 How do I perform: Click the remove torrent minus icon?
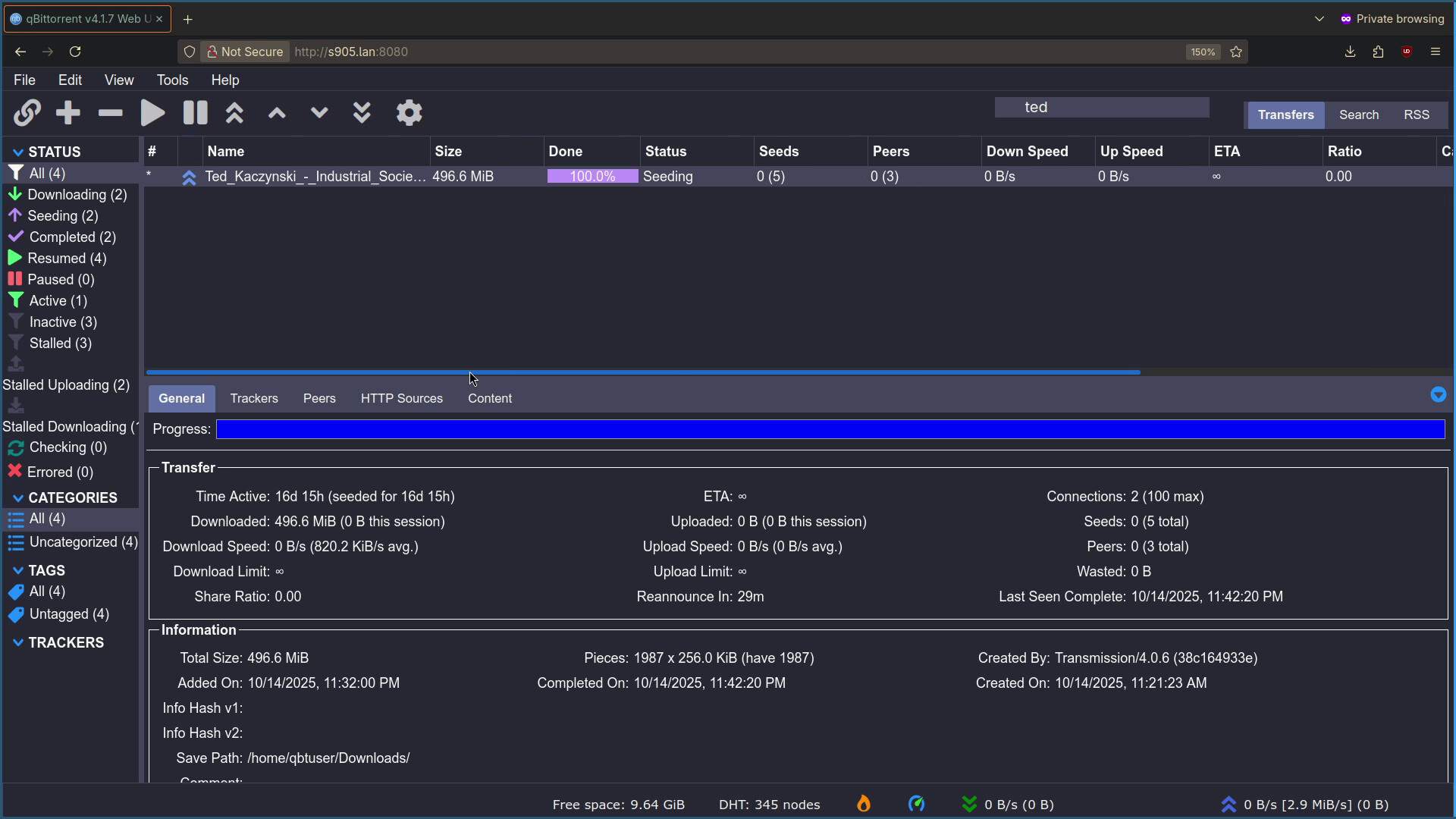[x=110, y=113]
